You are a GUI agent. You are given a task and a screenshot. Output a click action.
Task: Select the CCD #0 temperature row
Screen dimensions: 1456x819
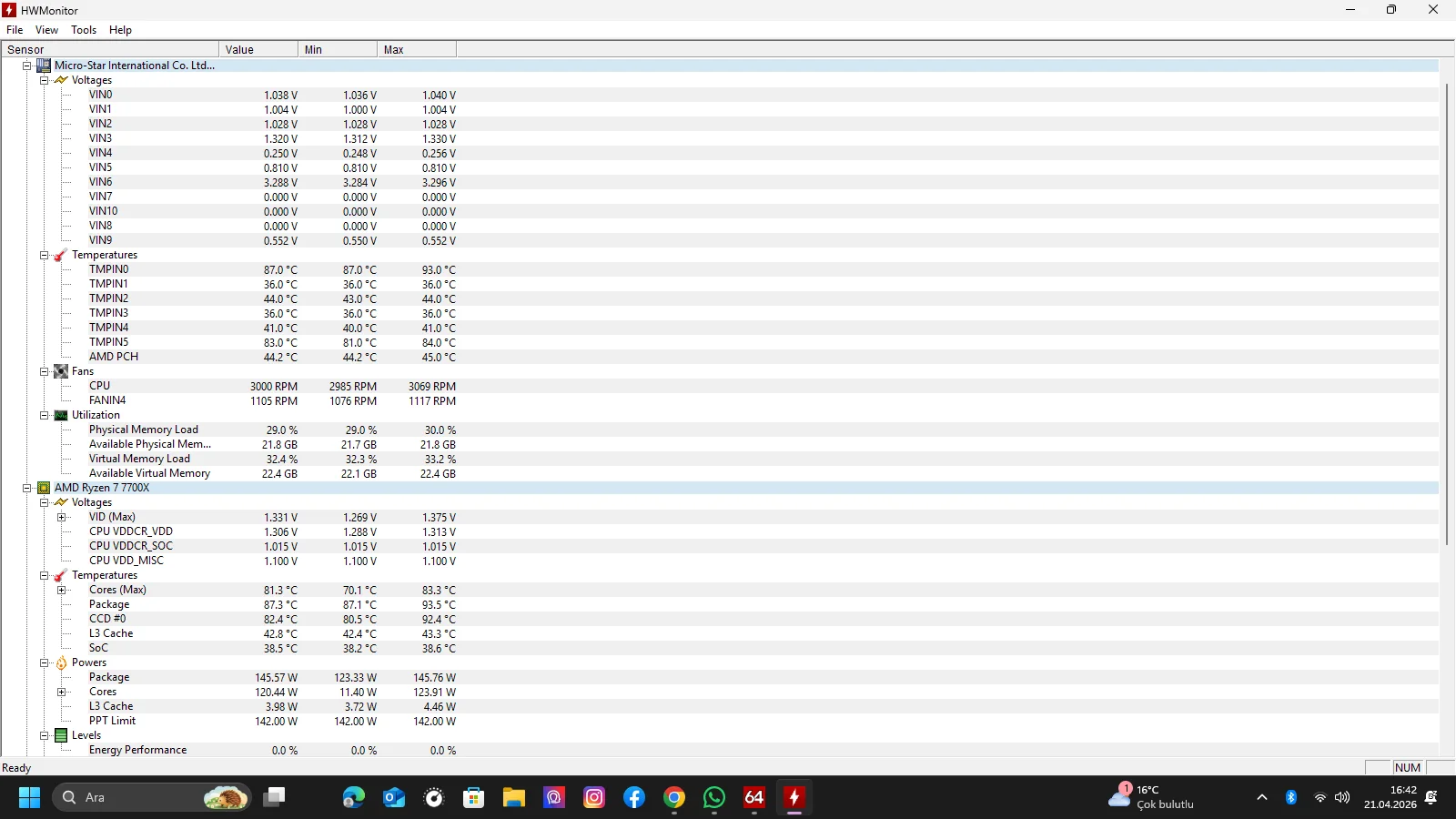(720, 619)
